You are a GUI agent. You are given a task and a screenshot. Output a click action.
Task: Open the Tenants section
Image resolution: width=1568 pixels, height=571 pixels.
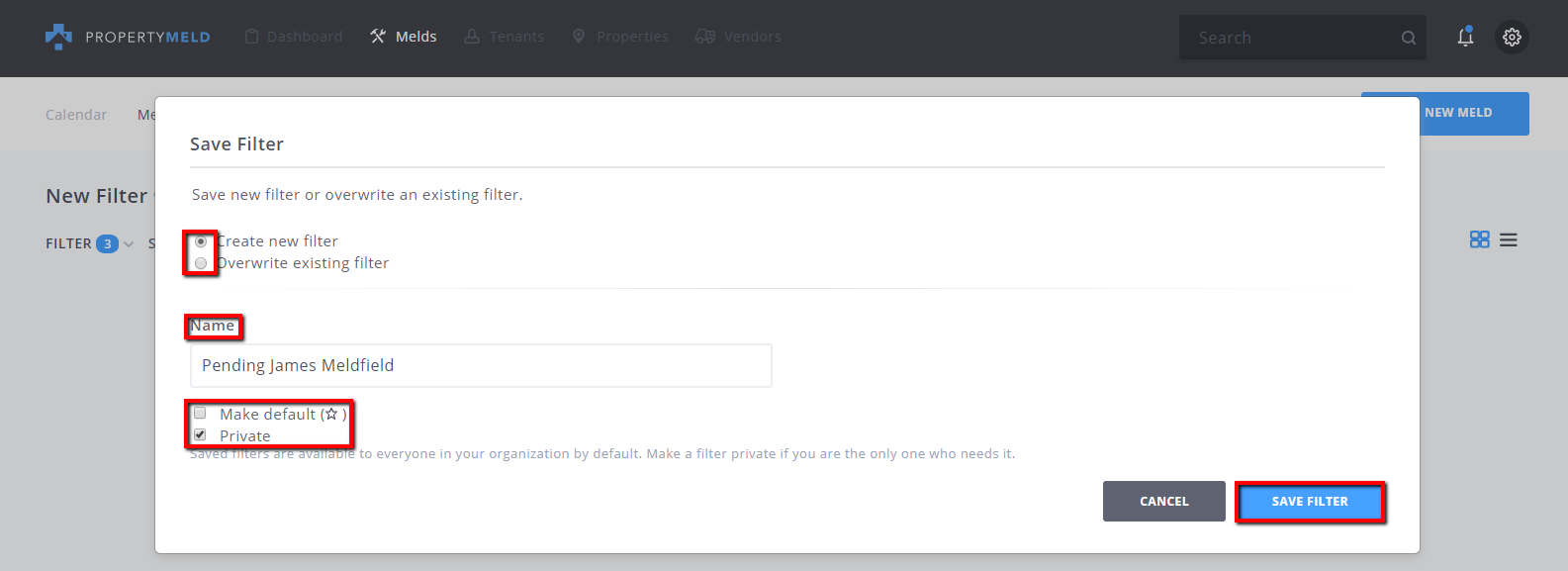505,37
